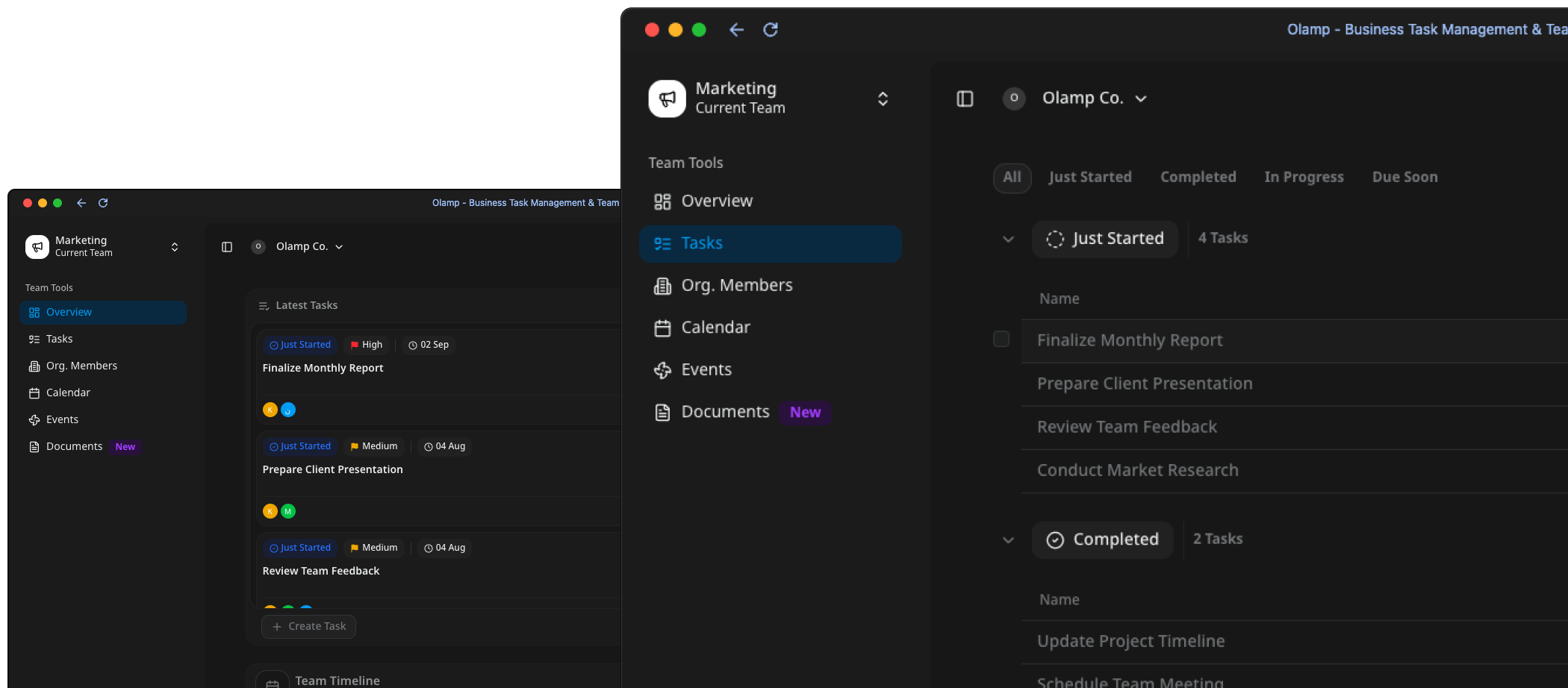Image resolution: width=1568 pixels, height=688 pixels.
Task: Open the Update Project Timeline task
Action: point(1130,640)
